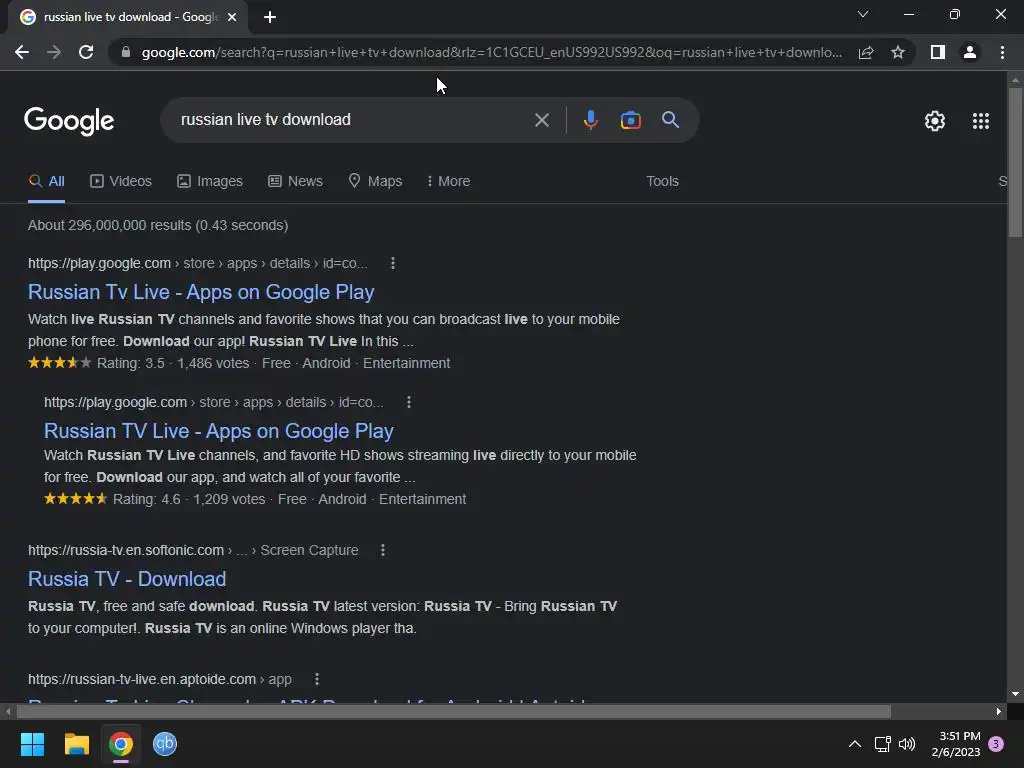Open the Windows Start menu
Image resolution: width=1024 pixels, height=768 pixels.
pos(32,744)
